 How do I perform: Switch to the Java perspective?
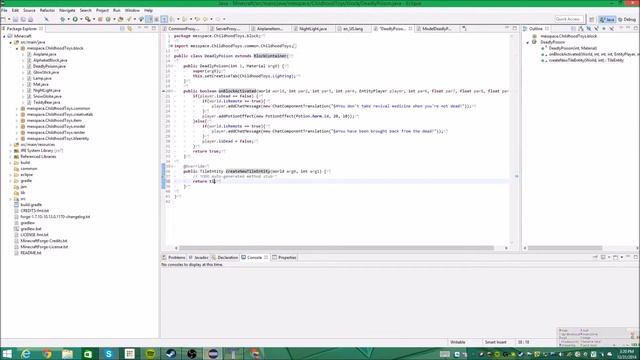pos(607,19)
